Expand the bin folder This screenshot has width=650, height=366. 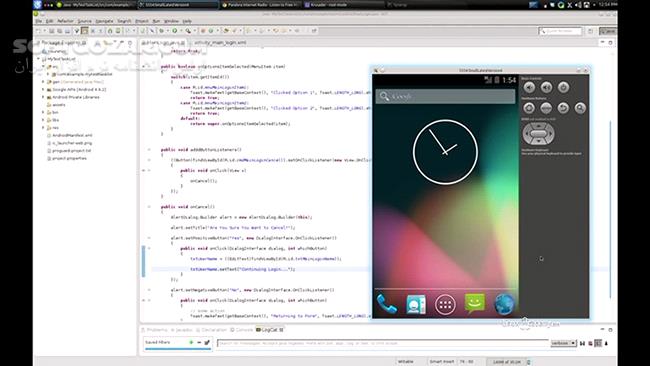(x=43, y=112)
